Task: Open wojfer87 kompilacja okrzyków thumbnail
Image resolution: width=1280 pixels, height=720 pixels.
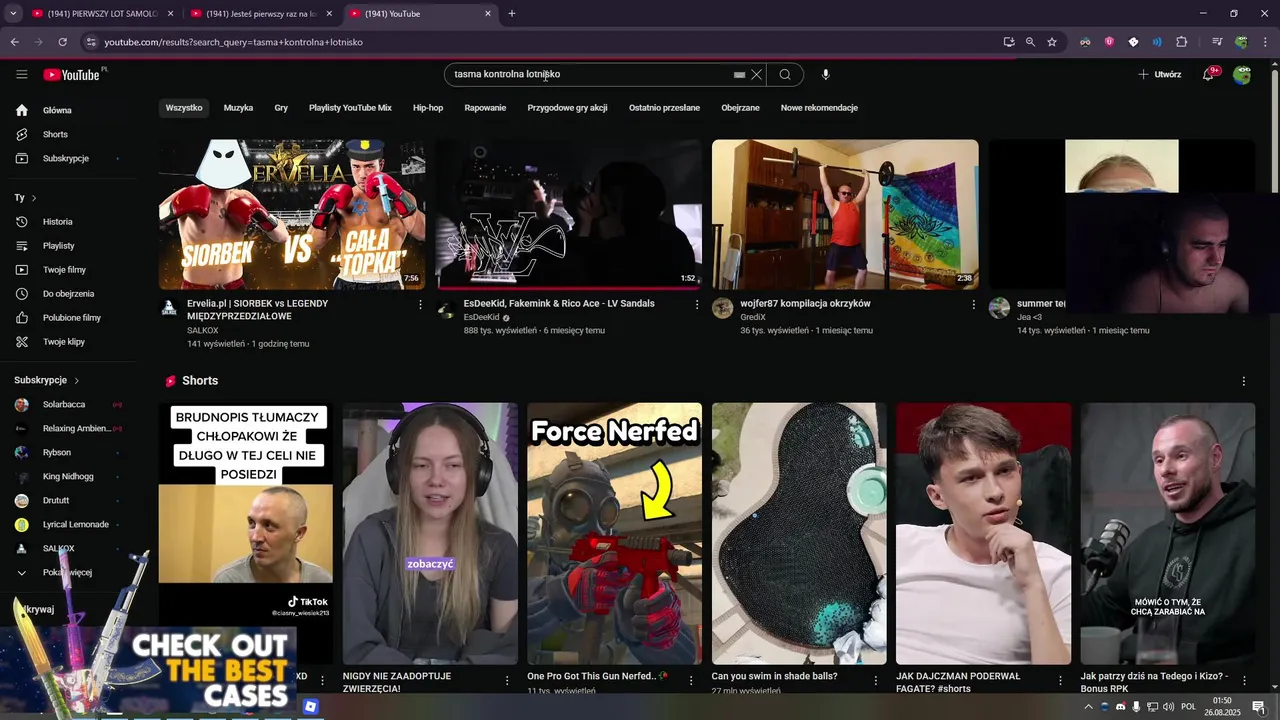Action: coord(845,214)
